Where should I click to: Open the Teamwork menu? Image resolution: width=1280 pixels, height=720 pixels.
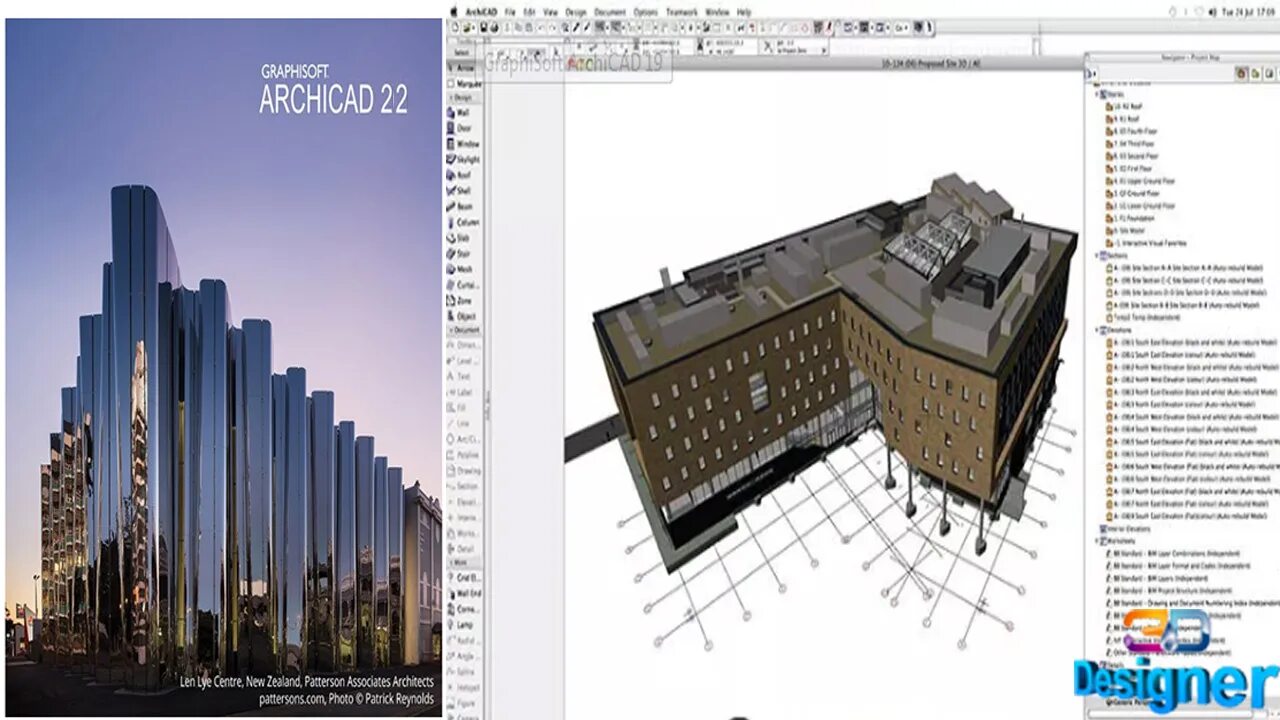[682, 11]
